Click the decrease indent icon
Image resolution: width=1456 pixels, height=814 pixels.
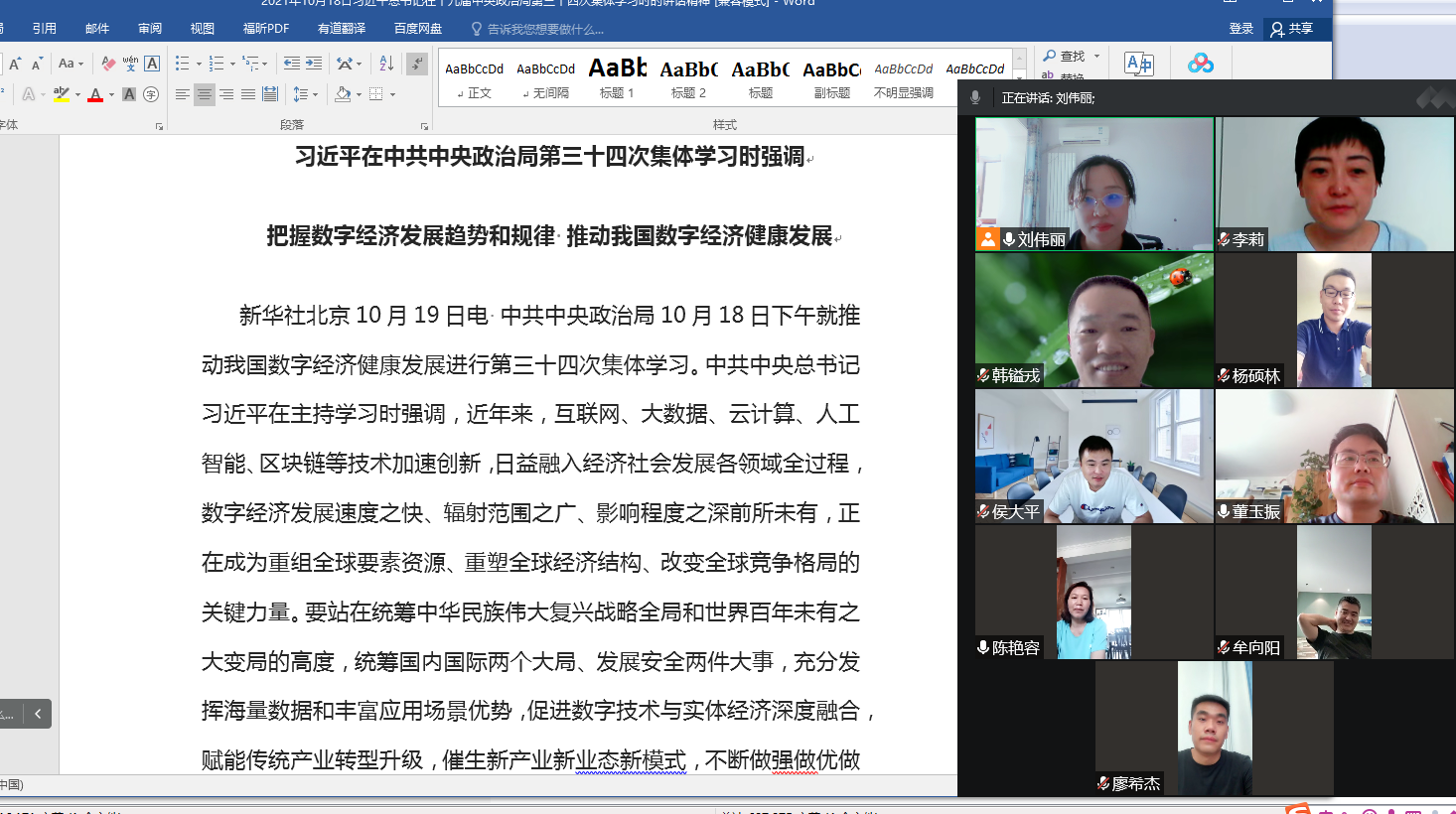pos(291,64)
